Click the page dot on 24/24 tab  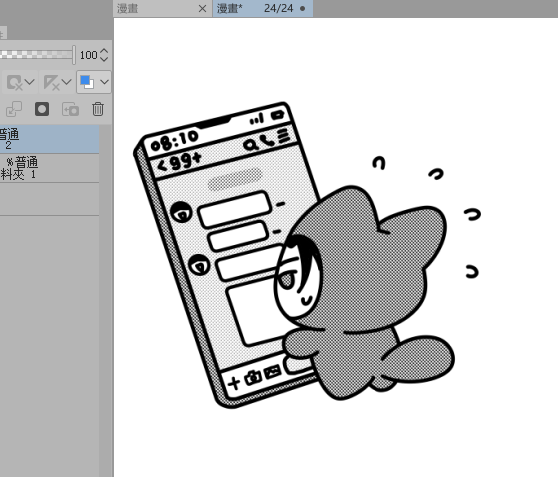[302, 9]
